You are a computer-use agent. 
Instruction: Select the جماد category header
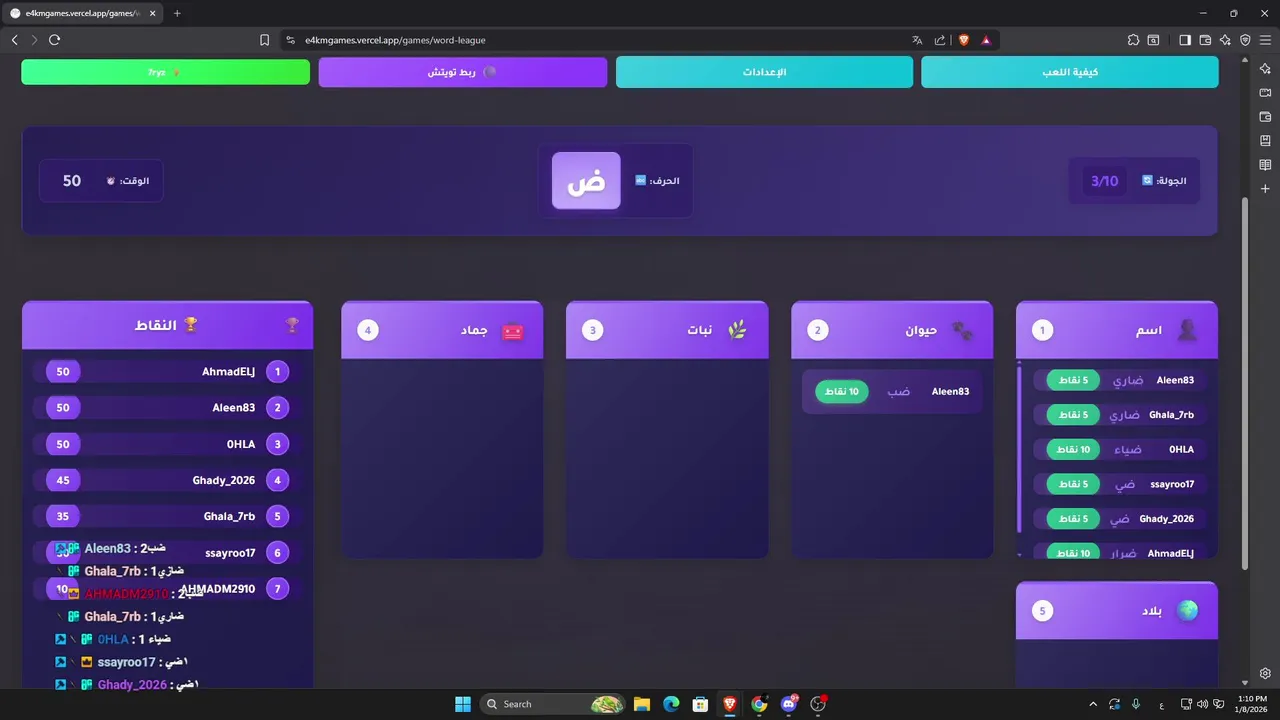(442, 330)
